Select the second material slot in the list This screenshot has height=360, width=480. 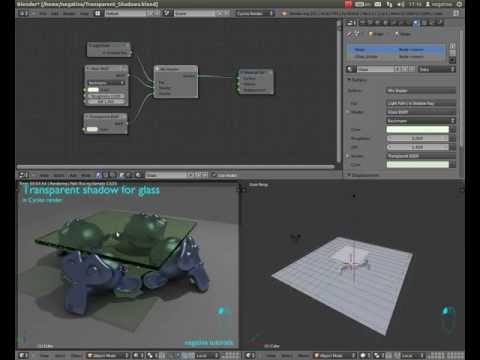coord(397,57)
